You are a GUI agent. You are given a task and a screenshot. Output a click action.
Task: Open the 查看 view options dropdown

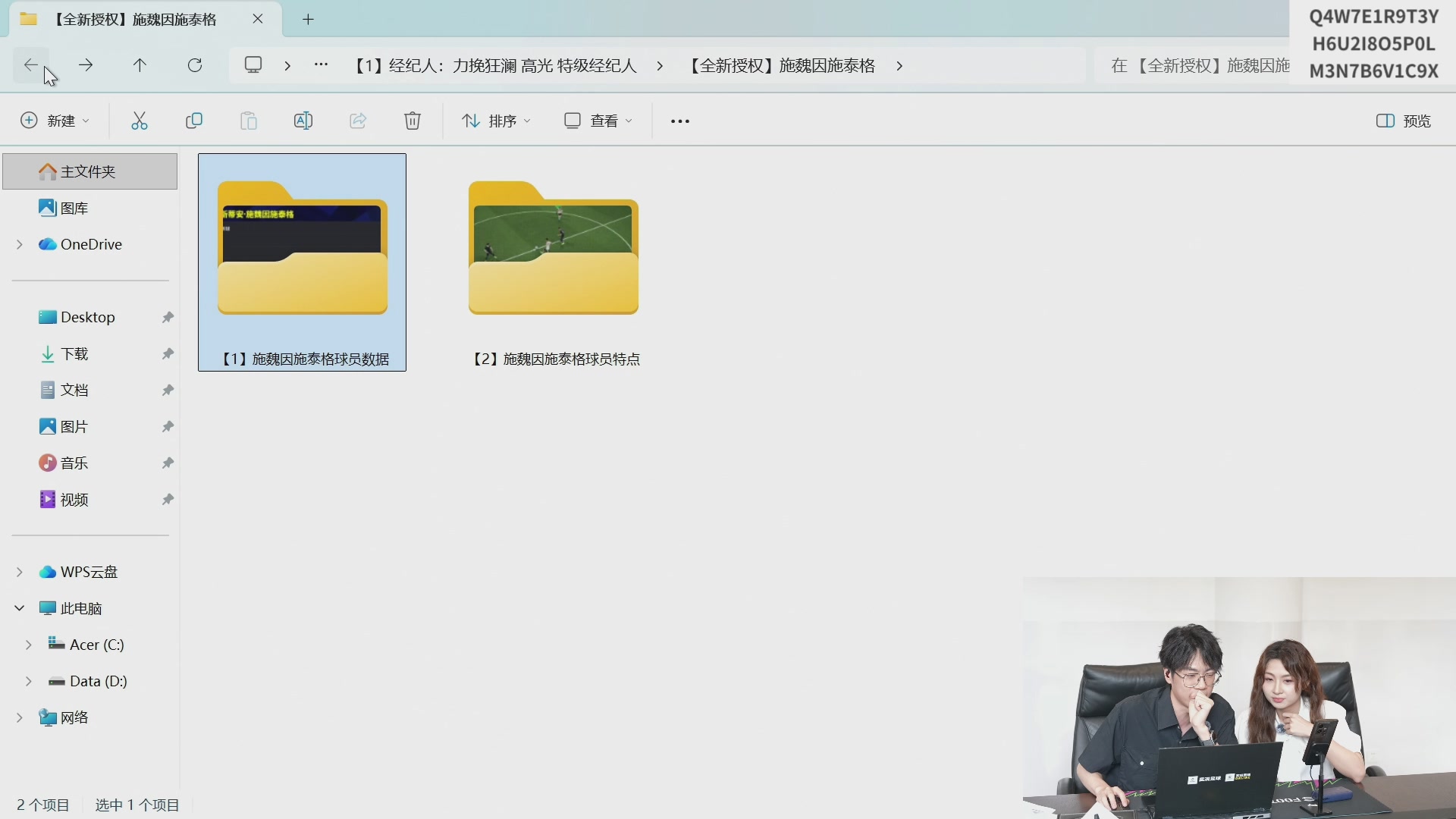598,121
